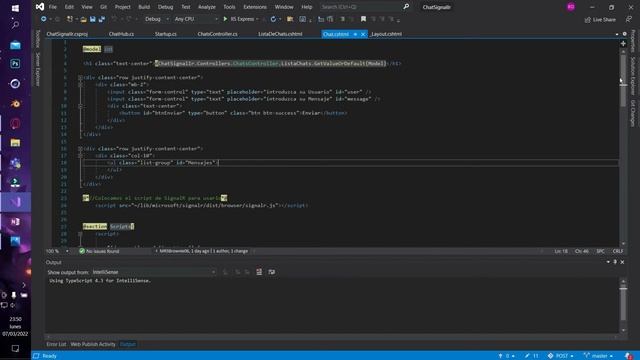Open the File menu
Image resolution: width=640 pixels, height=360 pixels.
(53, 7)
